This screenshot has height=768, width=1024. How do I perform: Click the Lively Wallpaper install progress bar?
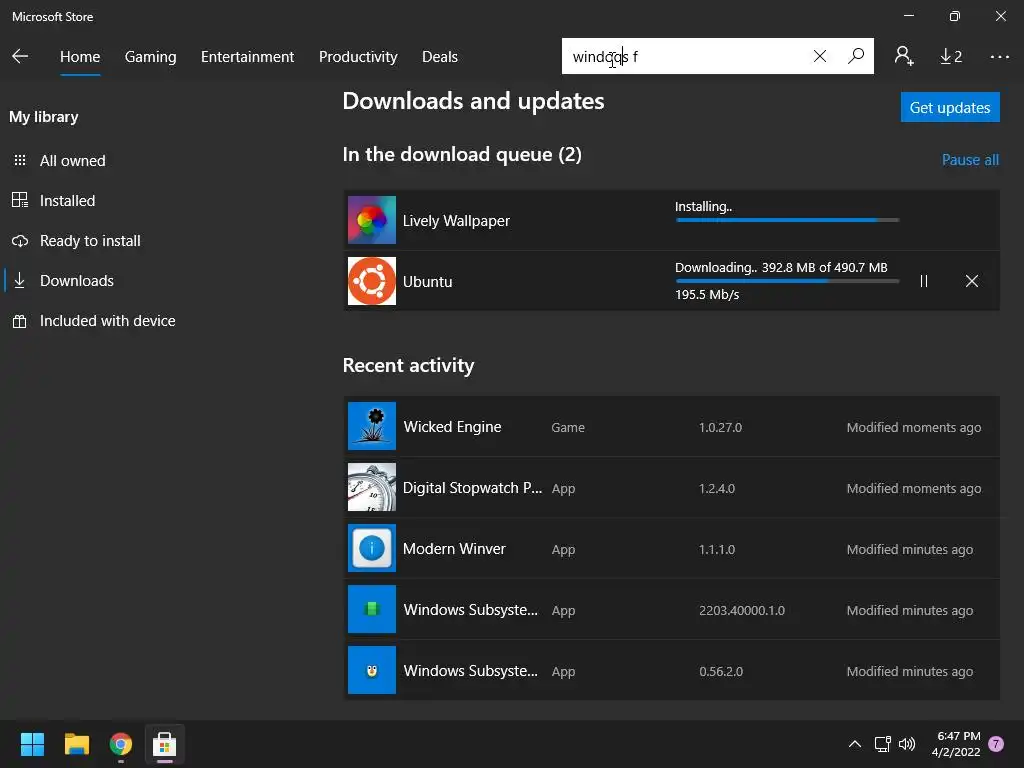pos(788,220)
